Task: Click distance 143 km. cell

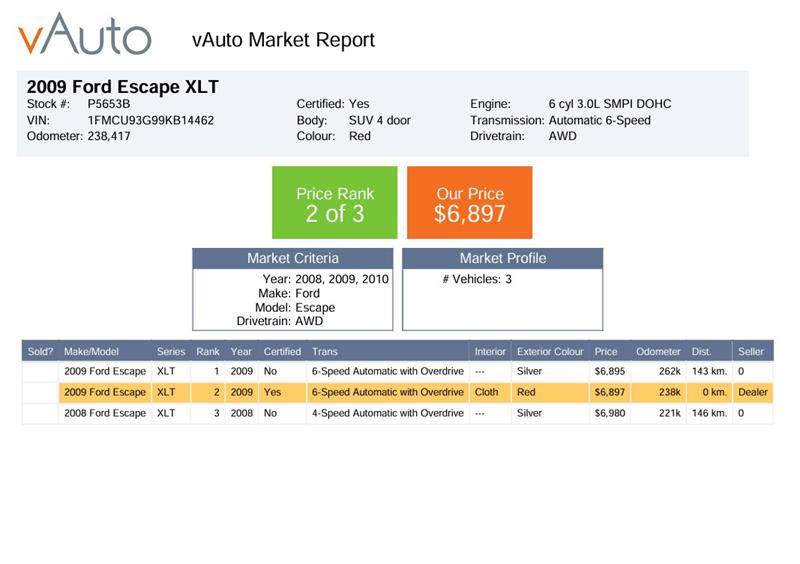Action: click(709, 372)
